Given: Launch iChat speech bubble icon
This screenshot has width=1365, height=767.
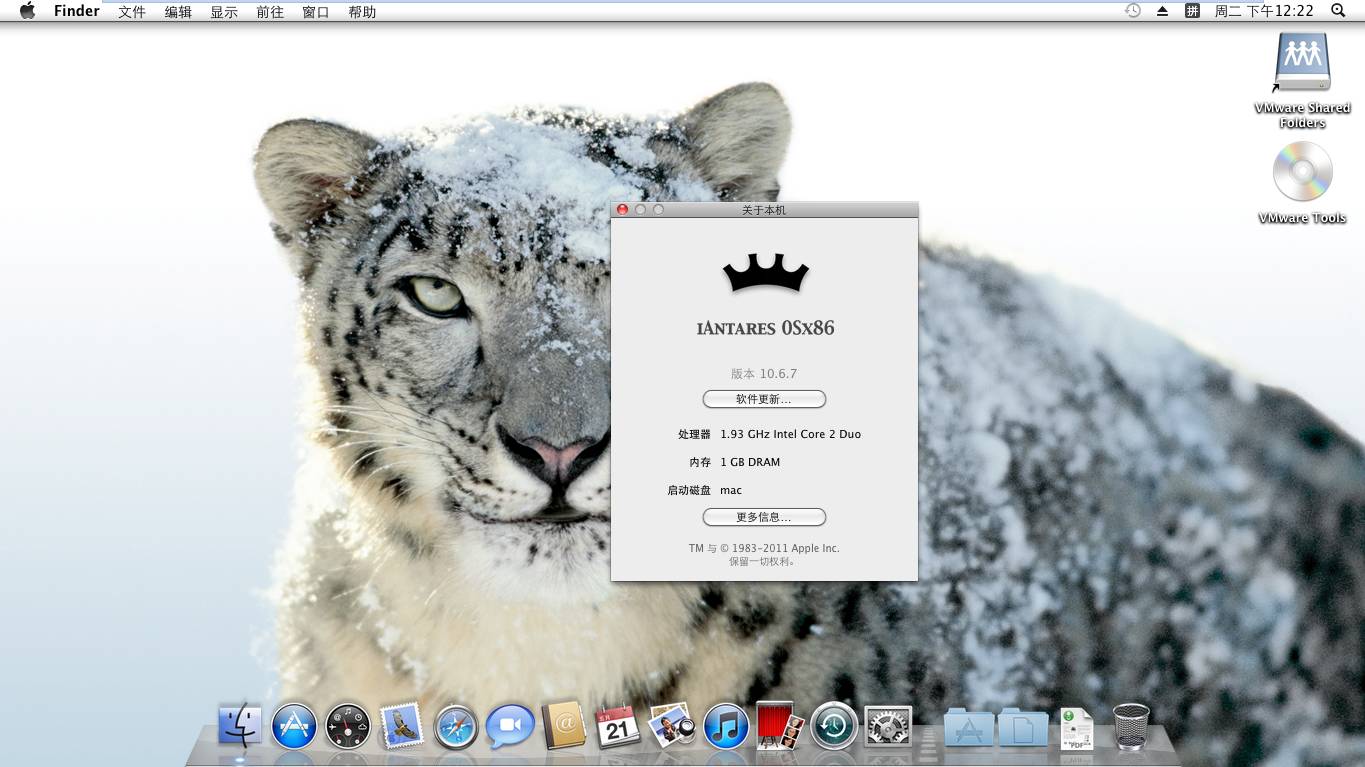Looking at the screenshot, I should (510, 727).
